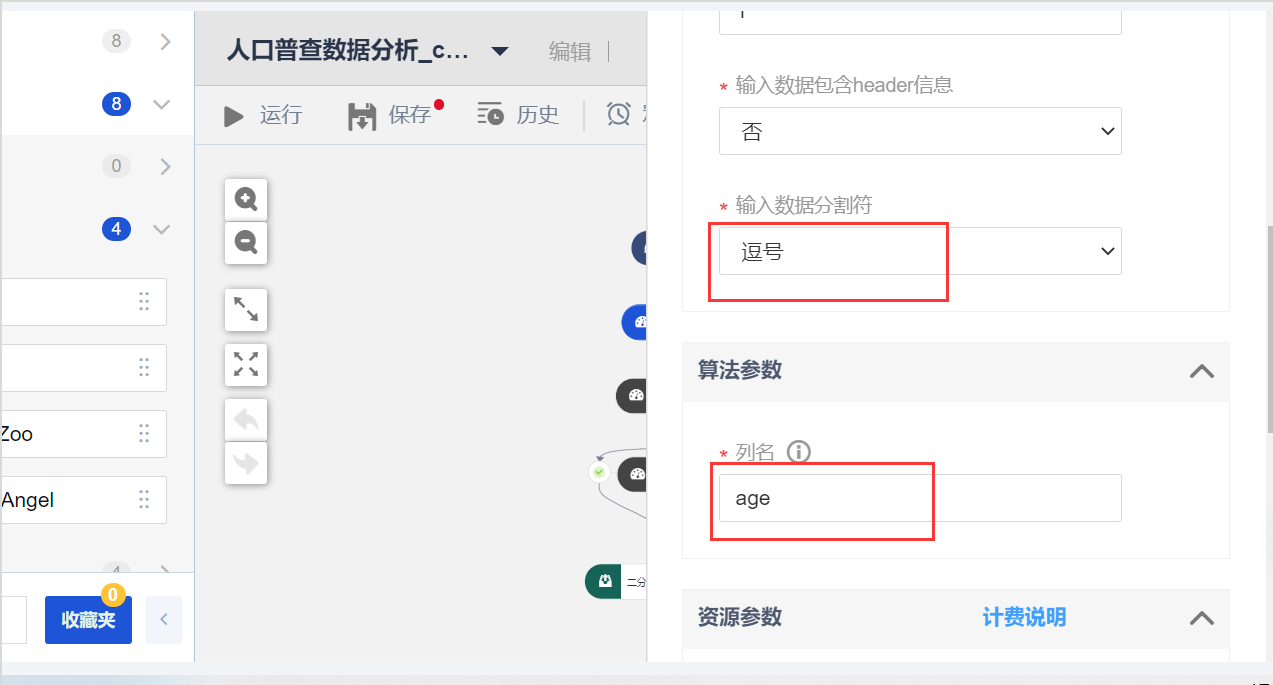Open the 输入数据分割符 dropdown showing 逗号
This screenshot has height=685, width=1273.
click(920, 251)
